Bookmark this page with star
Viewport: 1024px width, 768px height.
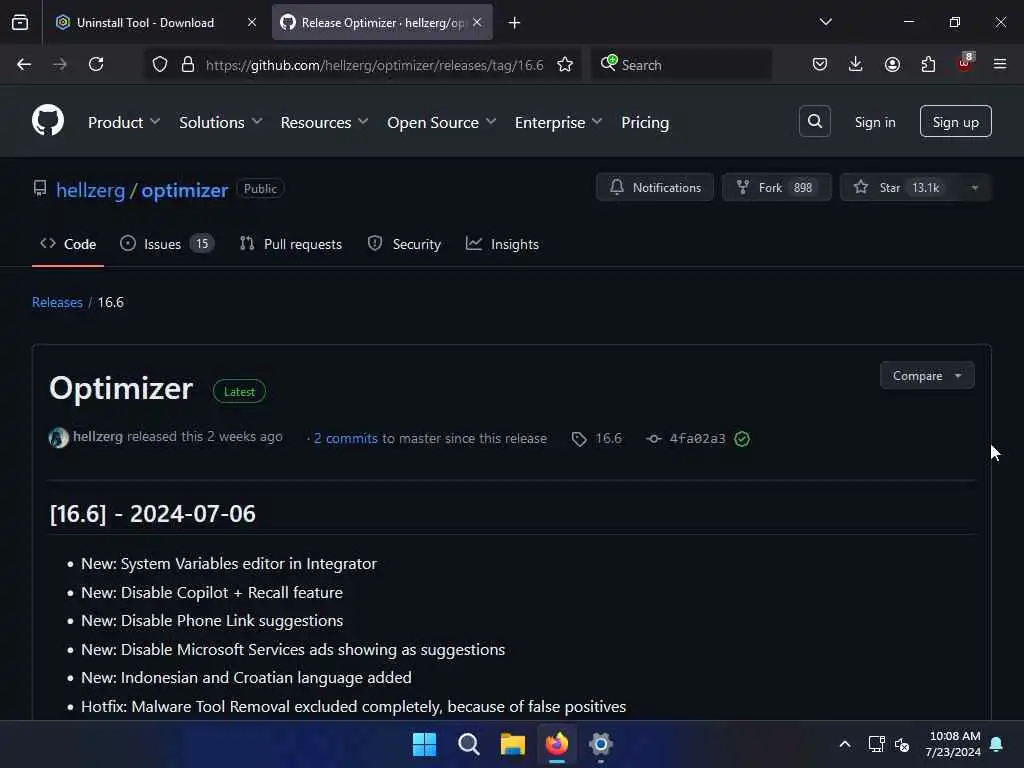565,65
